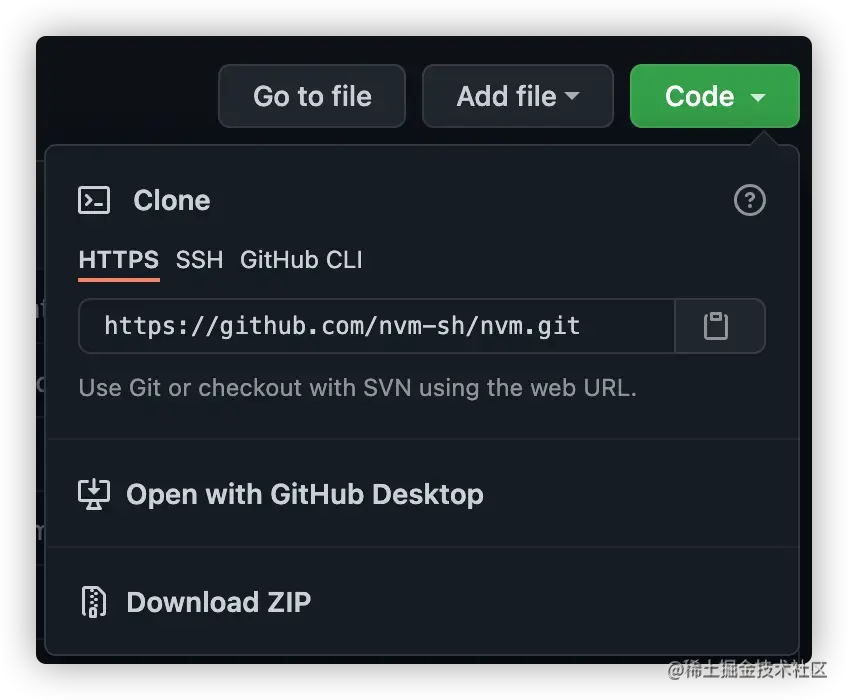Click the green Code button label

tap(699, 96)
